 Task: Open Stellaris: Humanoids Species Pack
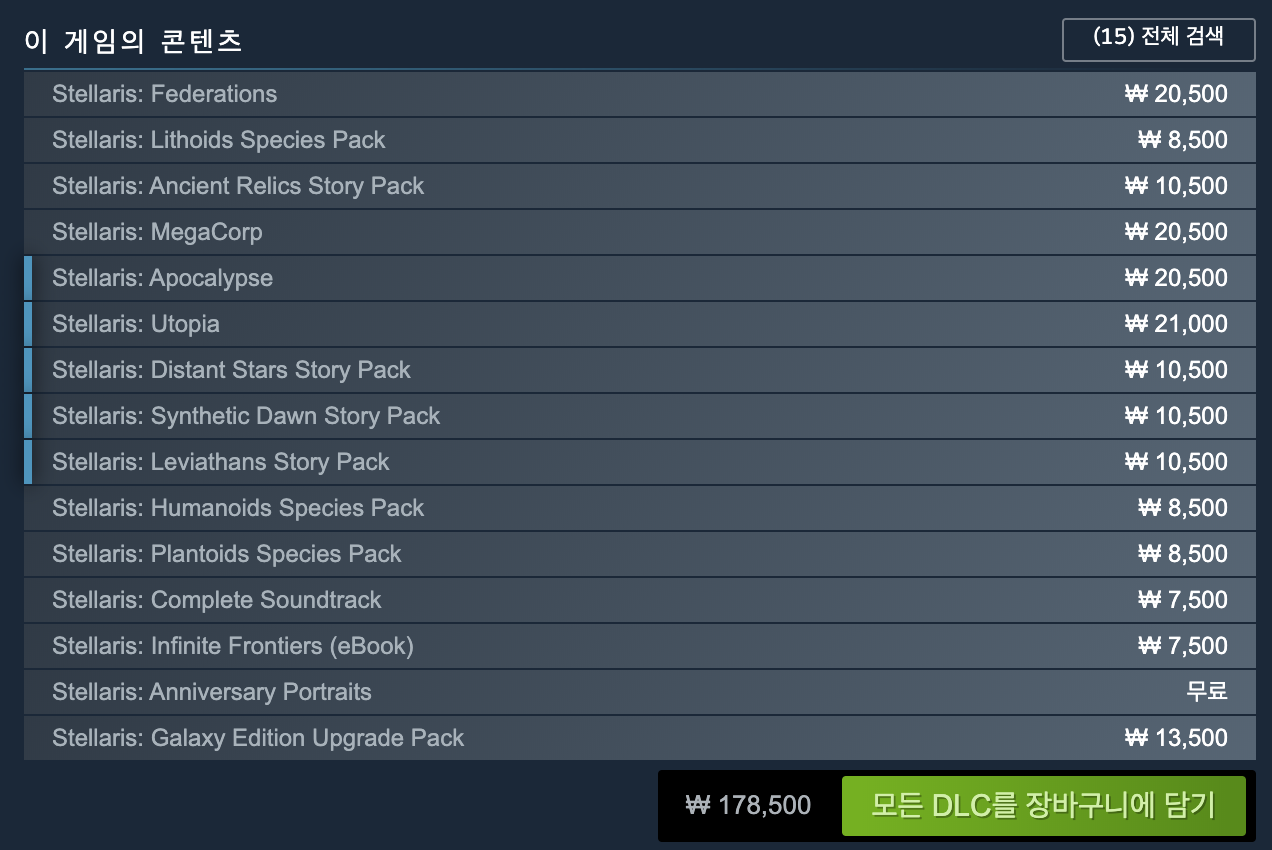click(x=238, y=508)
